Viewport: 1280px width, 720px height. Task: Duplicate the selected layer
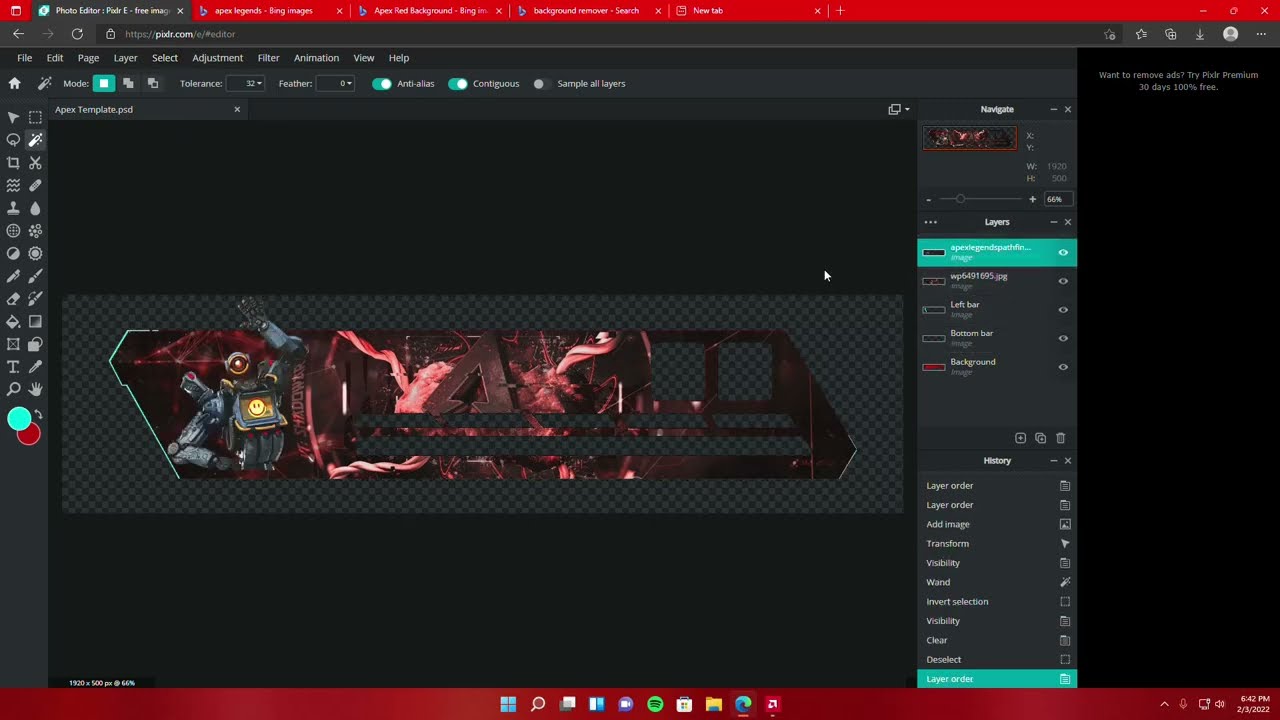click(1040, 438)
